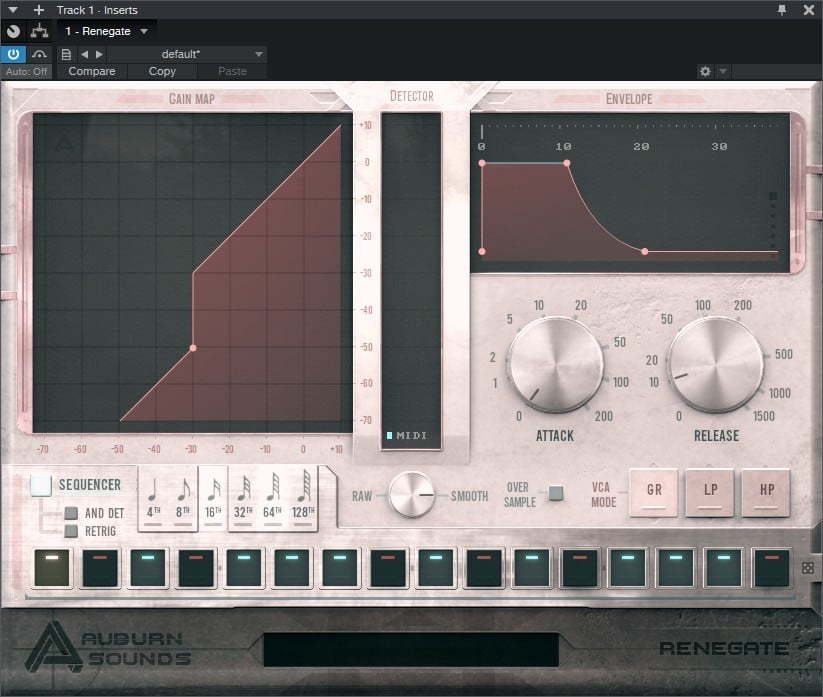Click the Raw/Smooth detector knob
The image size is (823, 697).
click(412, 495)
